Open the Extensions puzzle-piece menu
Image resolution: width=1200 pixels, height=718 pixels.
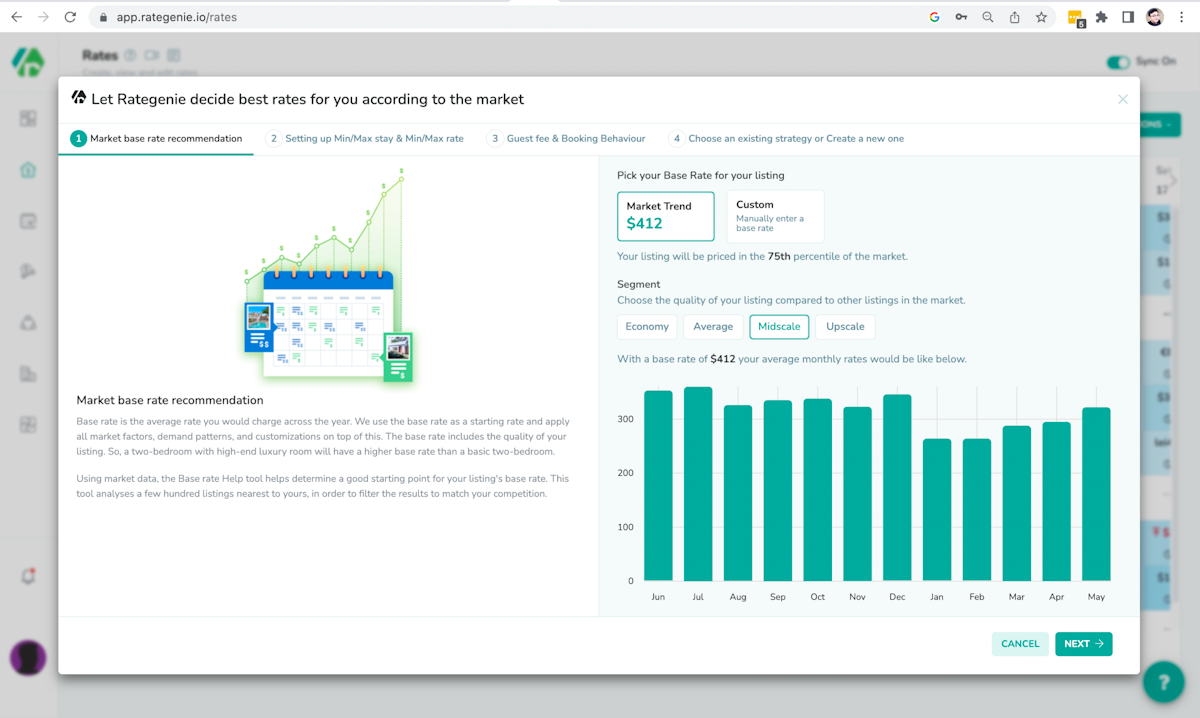tap(1102, 17)
